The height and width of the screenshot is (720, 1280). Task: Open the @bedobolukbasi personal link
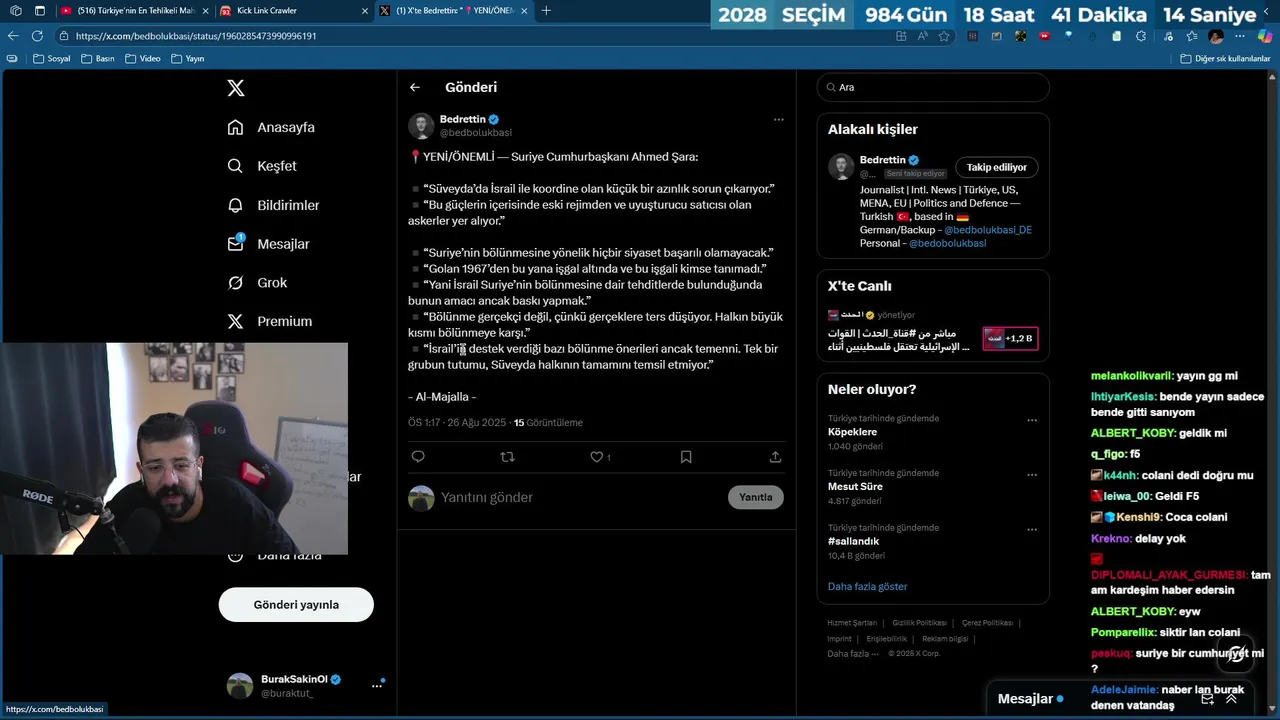click(947, 243)
